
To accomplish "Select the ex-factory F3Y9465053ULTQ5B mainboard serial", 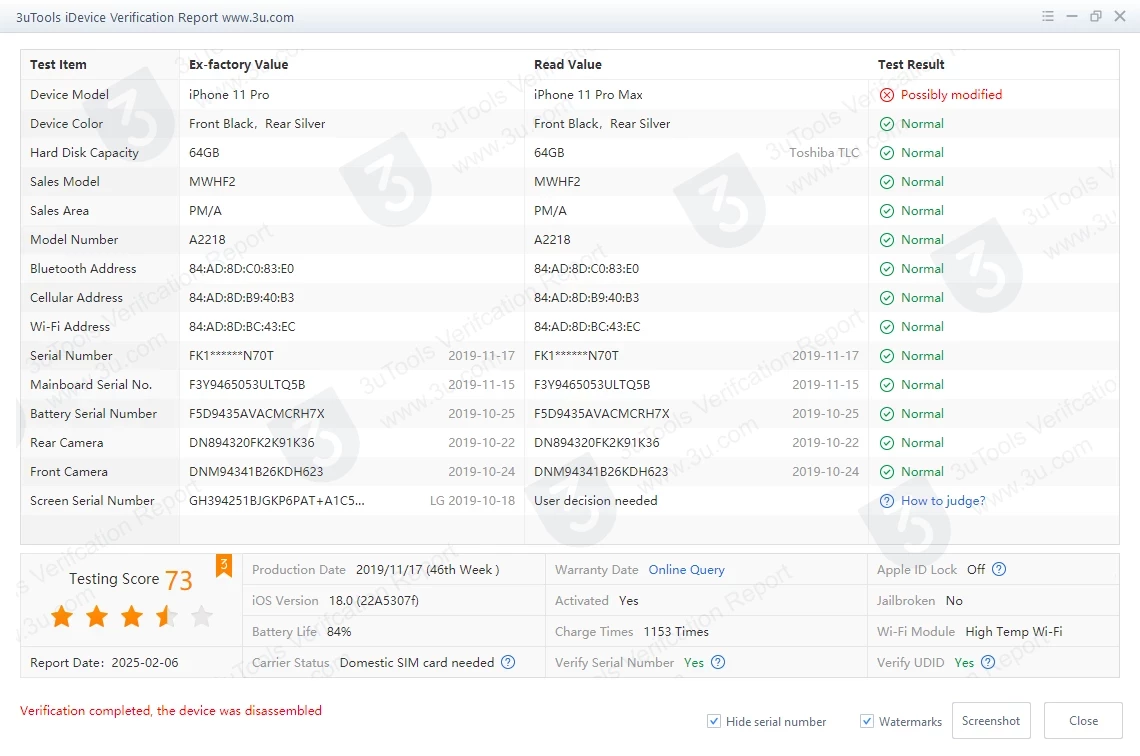I will click(247, 385).
